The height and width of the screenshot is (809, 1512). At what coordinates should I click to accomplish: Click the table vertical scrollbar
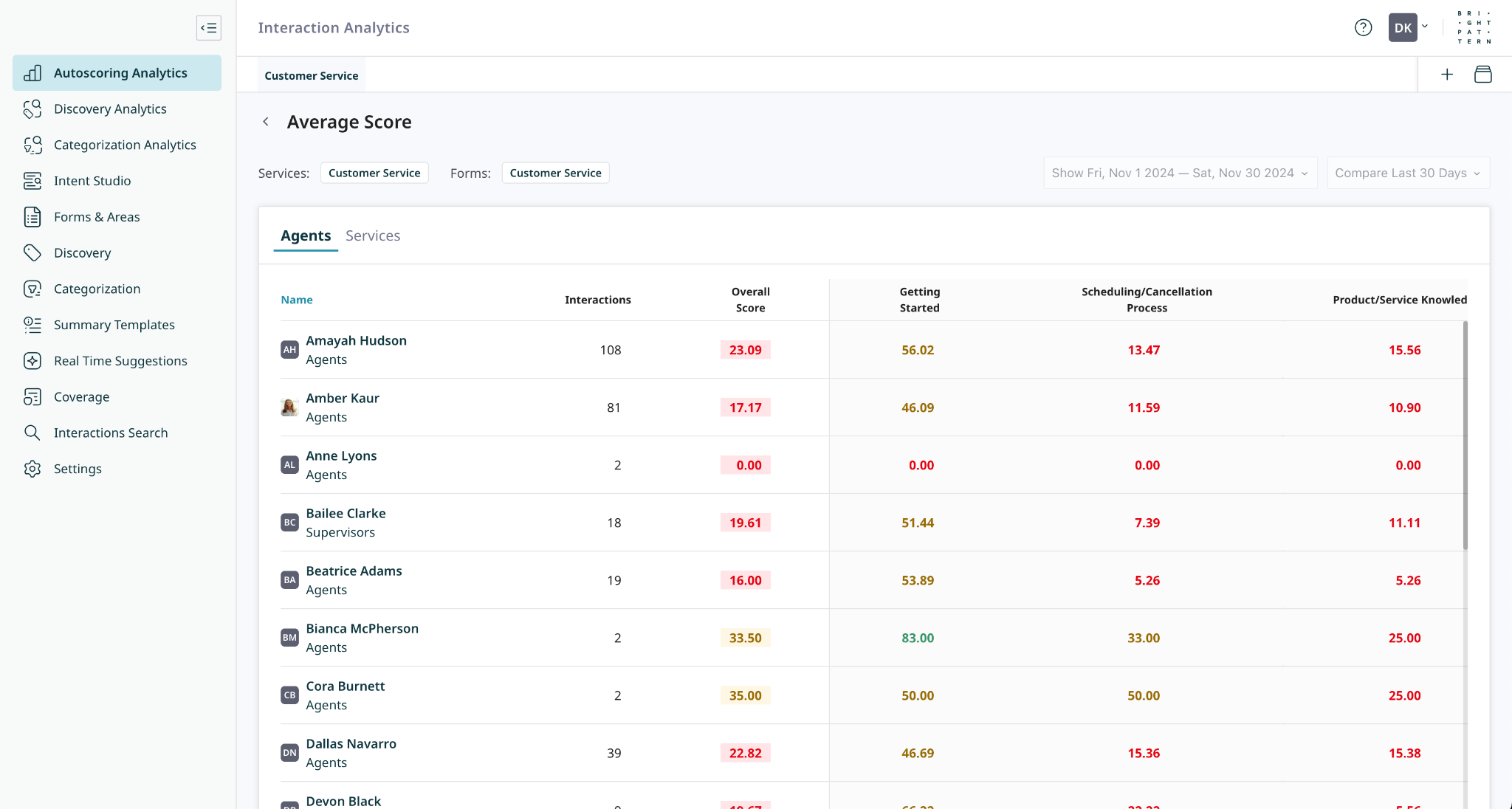[x=1465, y=436]
